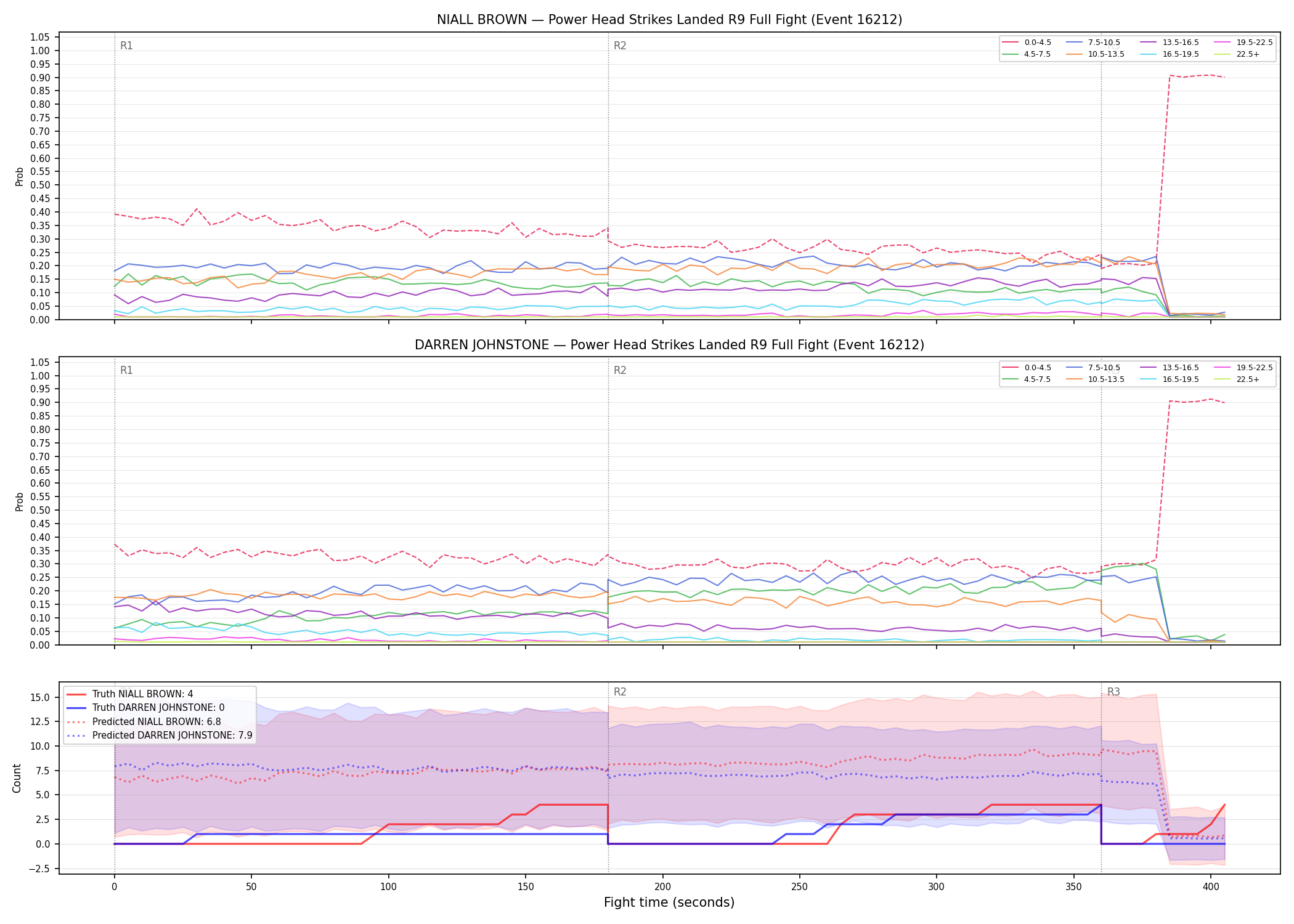
Task: Click the 22.5+ legend label in Darren Johnstone chart
Action: (x=1248, y=379)
